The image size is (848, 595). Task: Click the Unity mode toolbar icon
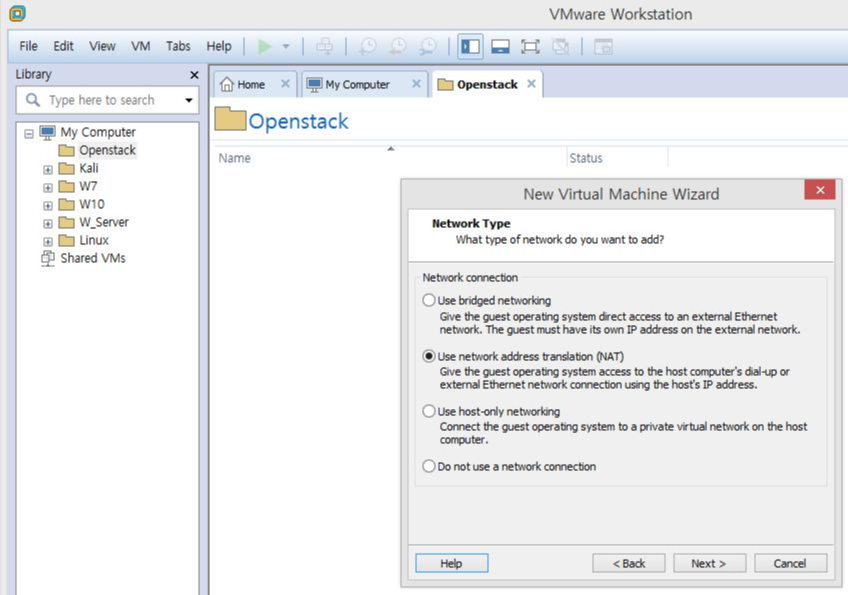[560, 47]
